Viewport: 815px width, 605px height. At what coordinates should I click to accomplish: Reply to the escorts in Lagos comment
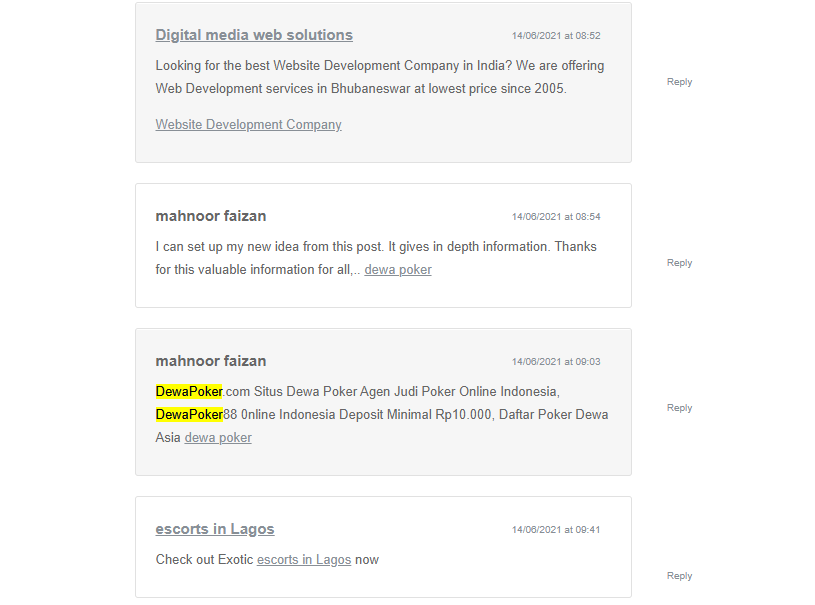[x=679, y=576]
